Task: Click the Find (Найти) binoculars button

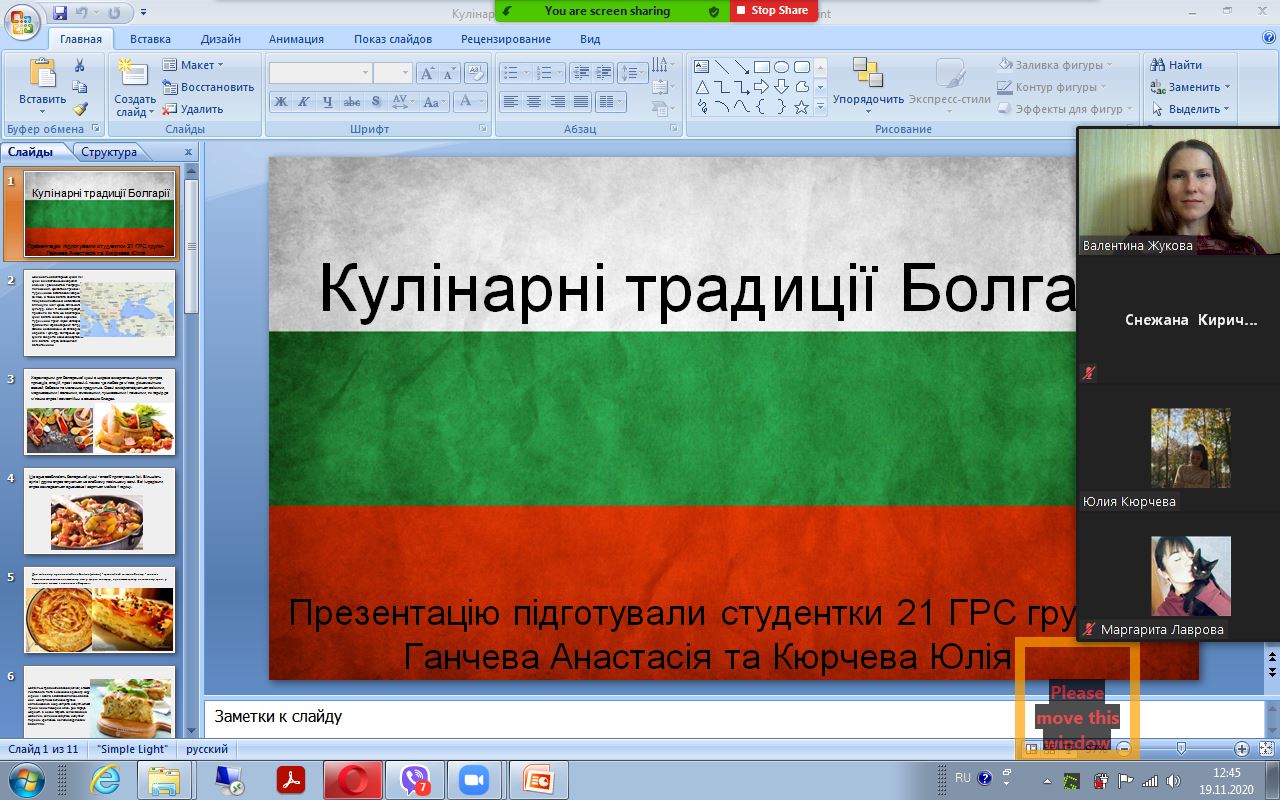Action: [x=1177, y=65]
